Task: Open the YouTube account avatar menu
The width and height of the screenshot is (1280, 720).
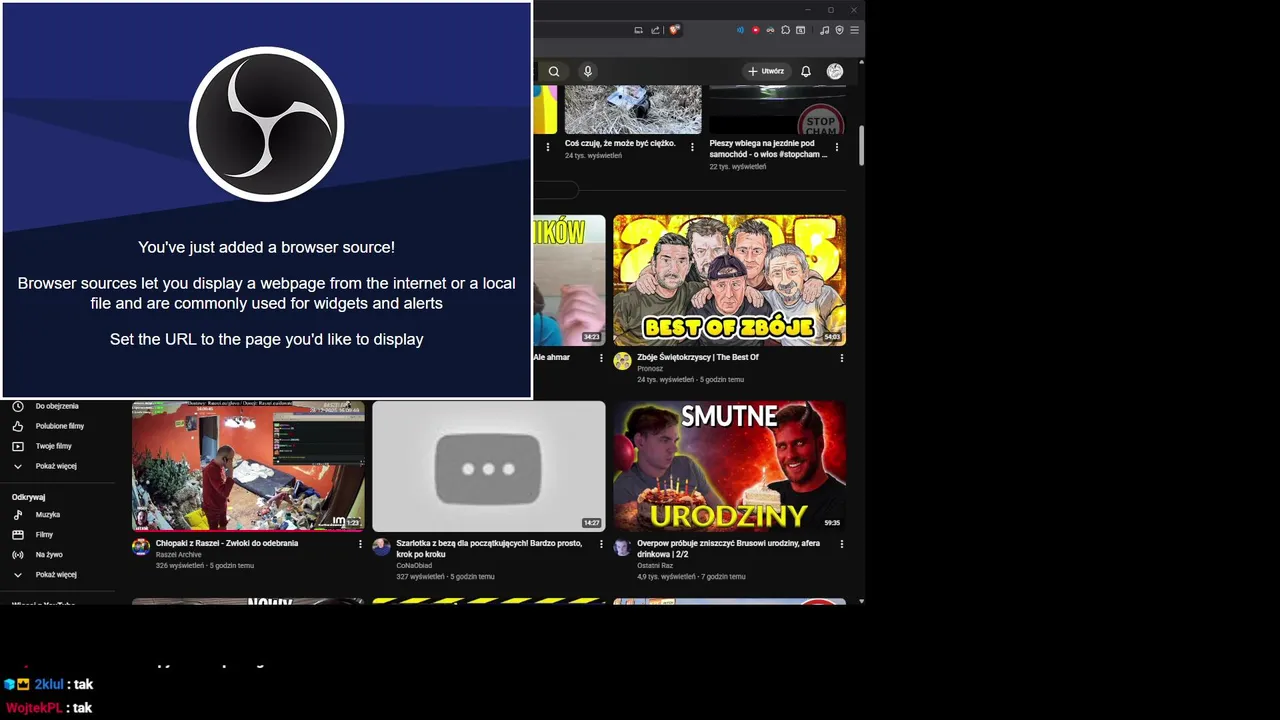Action: tap(835, 71)
